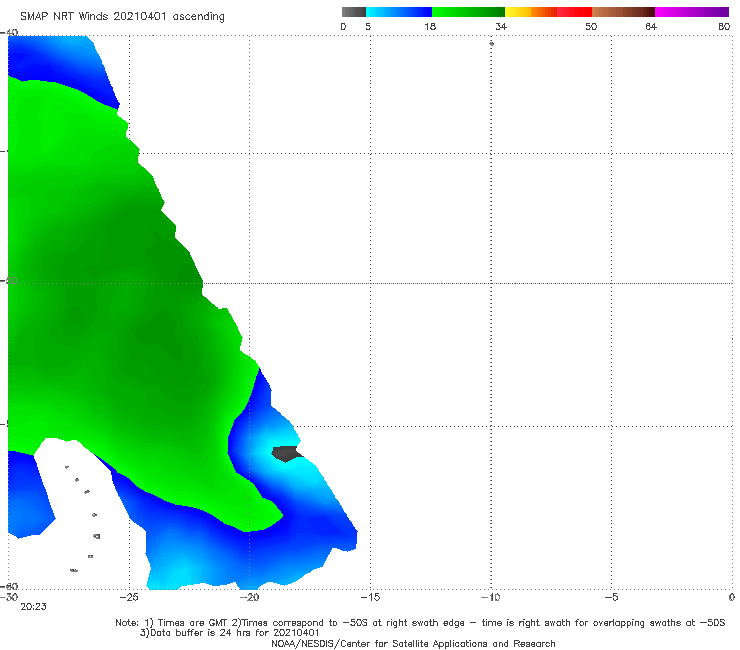Click the '-5' longitude axis label
The image size is (740, 650).
(x=611, y=598)
